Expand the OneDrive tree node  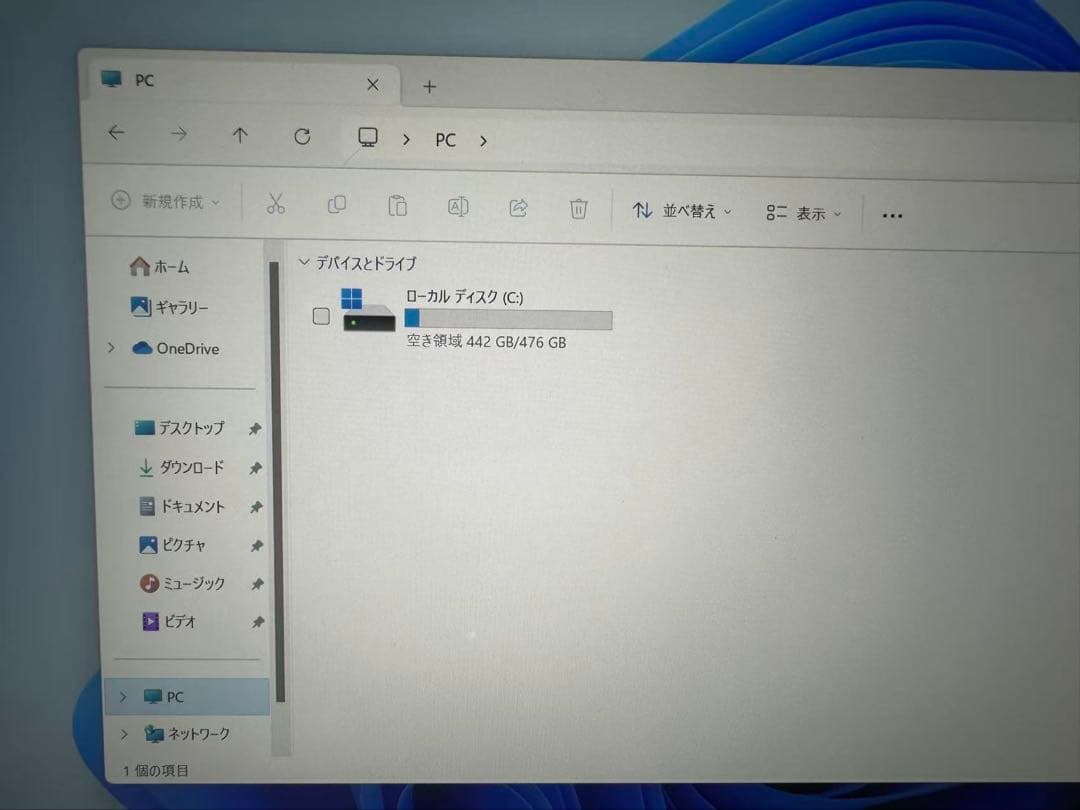tap(112, 348)
